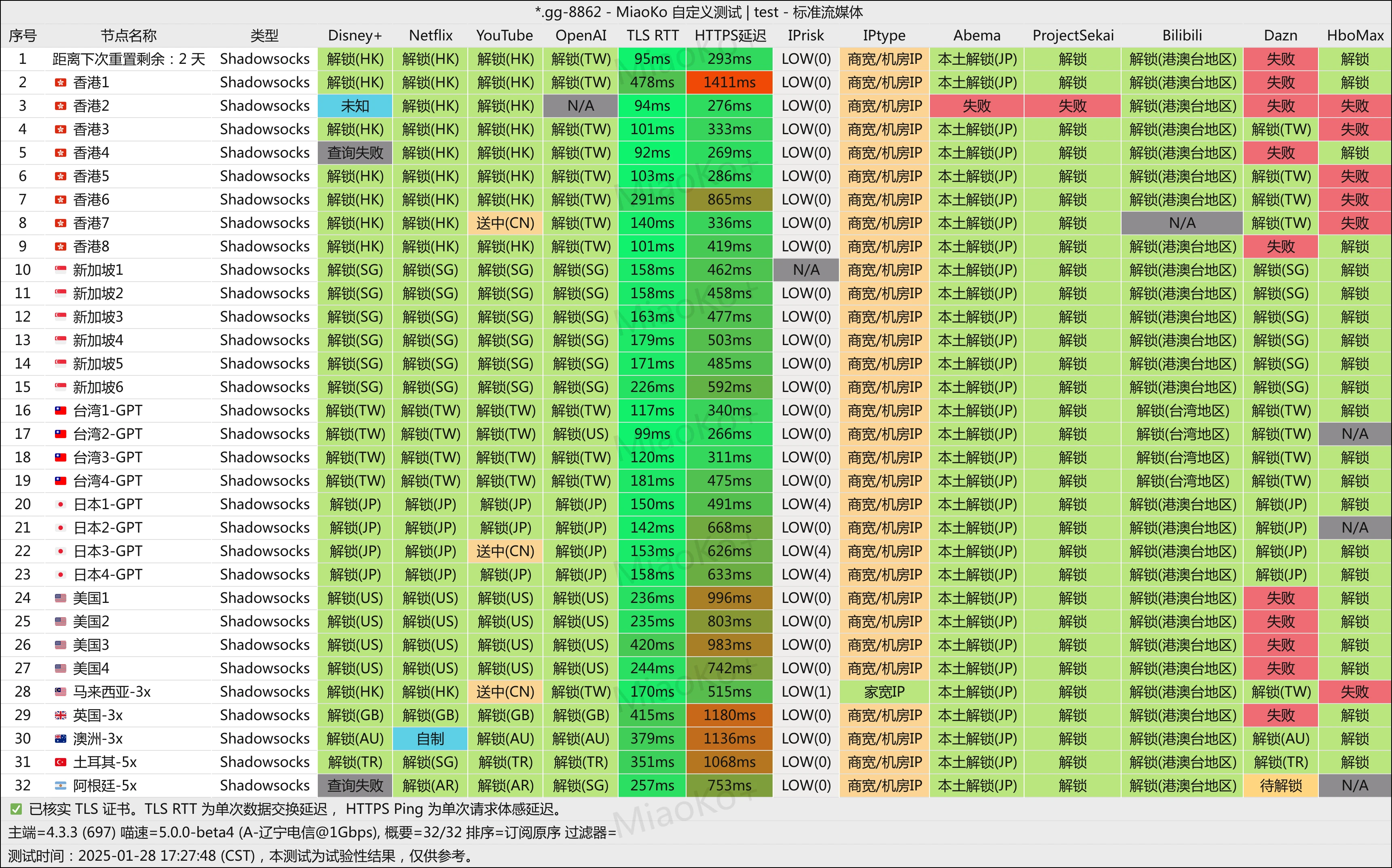Click the 查询失败 Disney+ cell for 香港4
The image size is (1392, 868).
(355, 153)
